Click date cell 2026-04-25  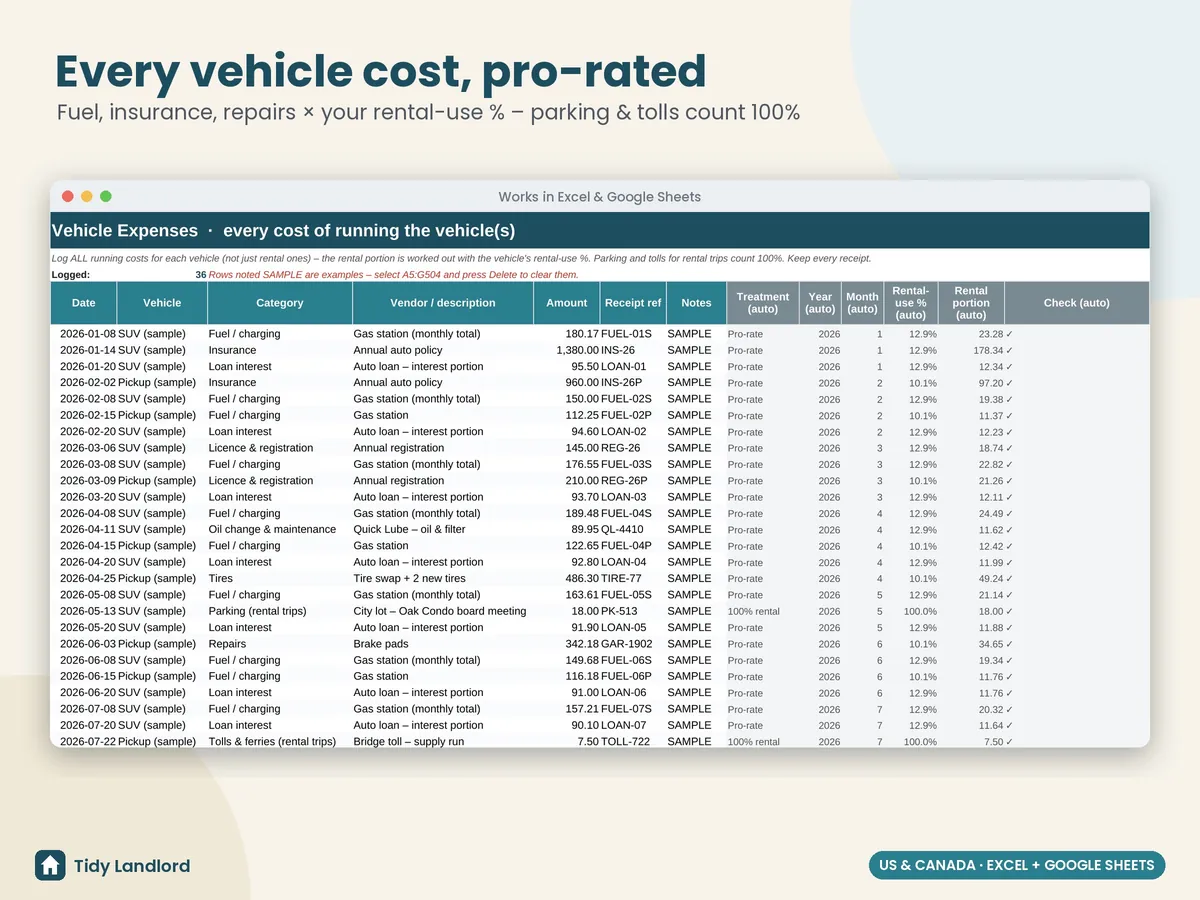point(87,578)
